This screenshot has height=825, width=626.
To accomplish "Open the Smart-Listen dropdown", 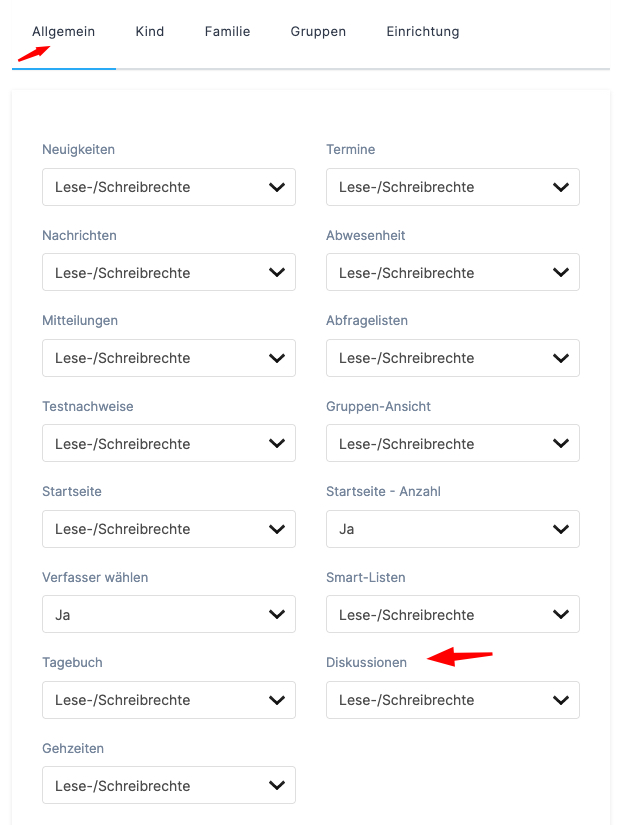I will tap(453, 615).
